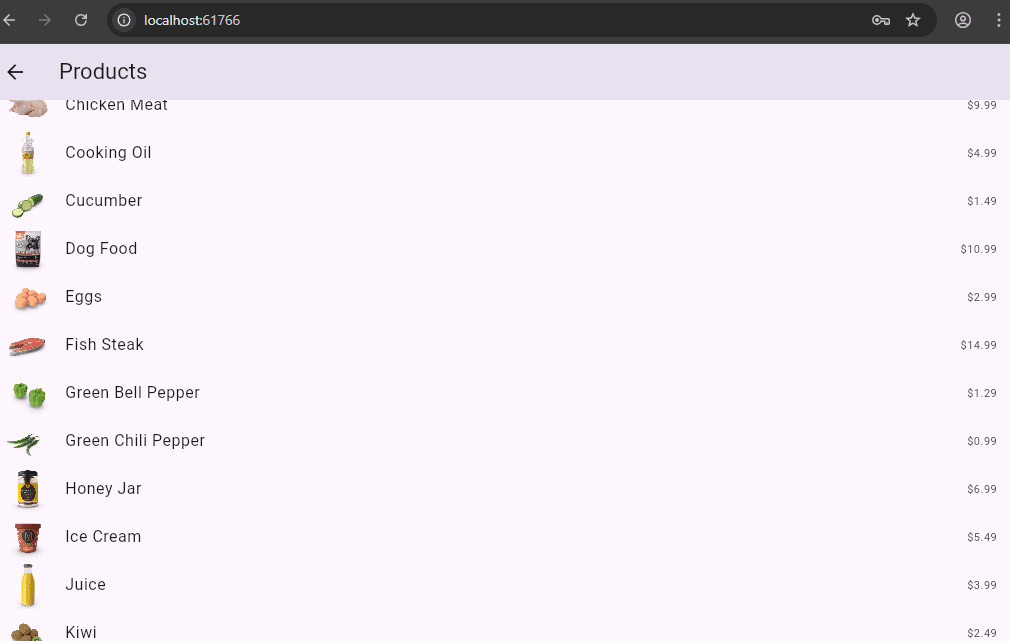Click the Green Chili Pepper image
The width and height of the screenshot is (1010, 641).
(24, 443)
